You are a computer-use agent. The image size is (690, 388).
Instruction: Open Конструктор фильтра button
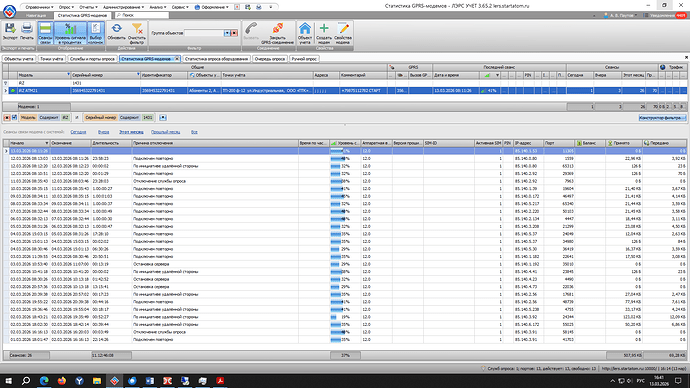click(x=662, y=118)
